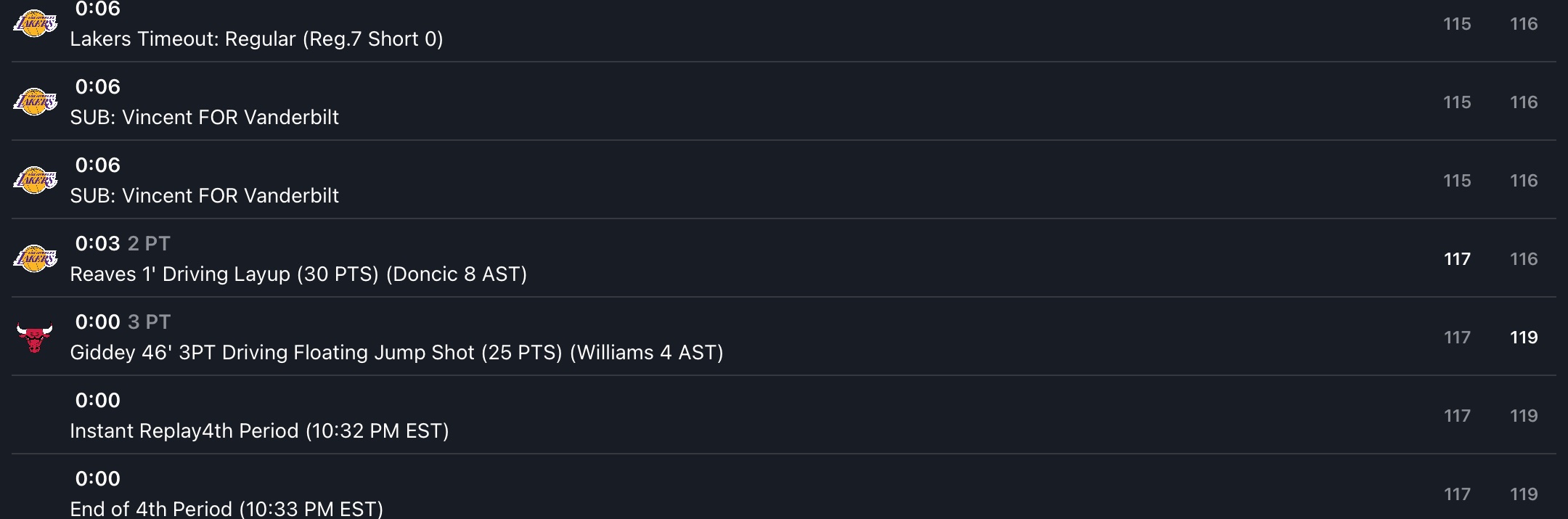Click the 3 PT shot label
1568x519 pixels.
[x=149, y=322]
